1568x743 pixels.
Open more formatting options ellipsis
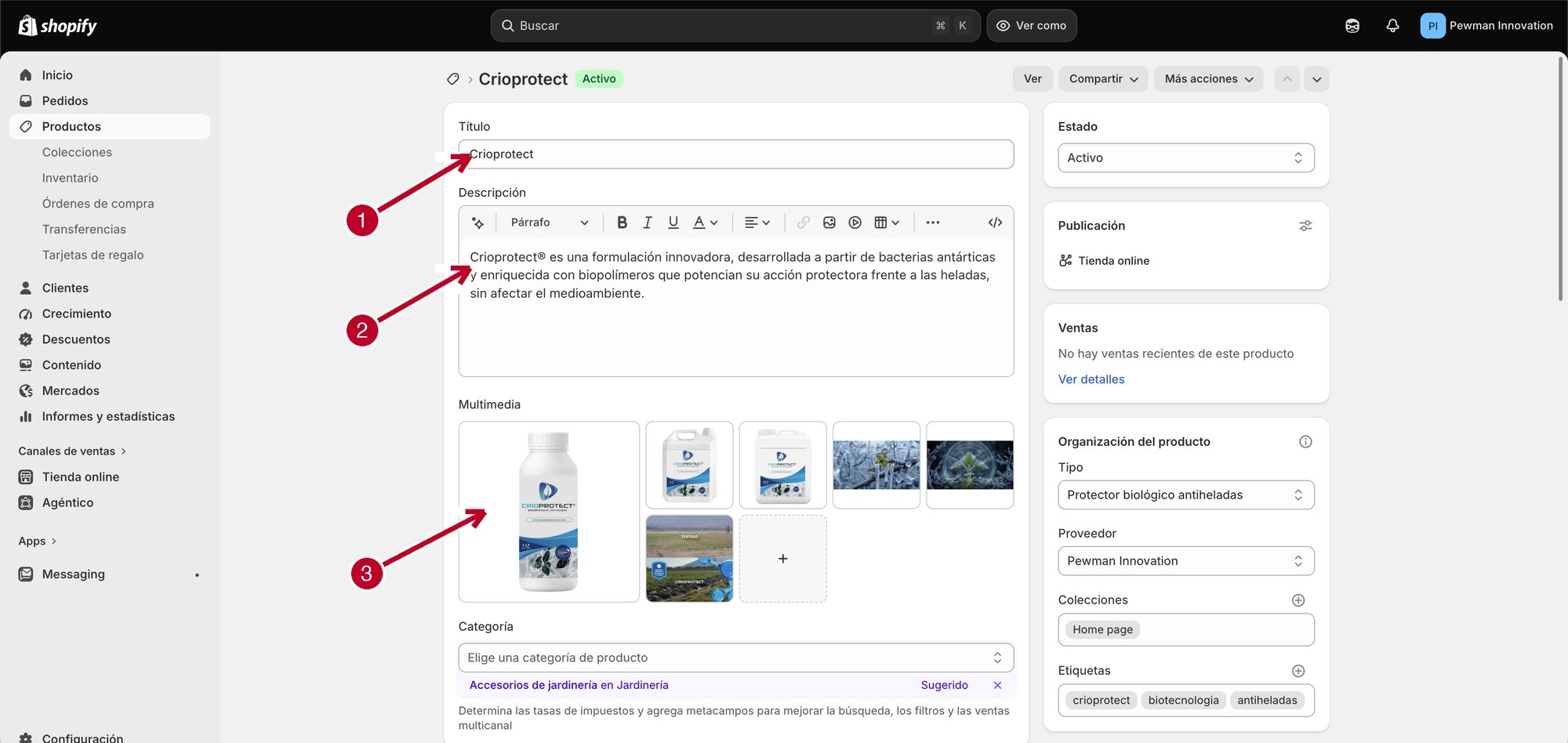(x=933, y=223)
